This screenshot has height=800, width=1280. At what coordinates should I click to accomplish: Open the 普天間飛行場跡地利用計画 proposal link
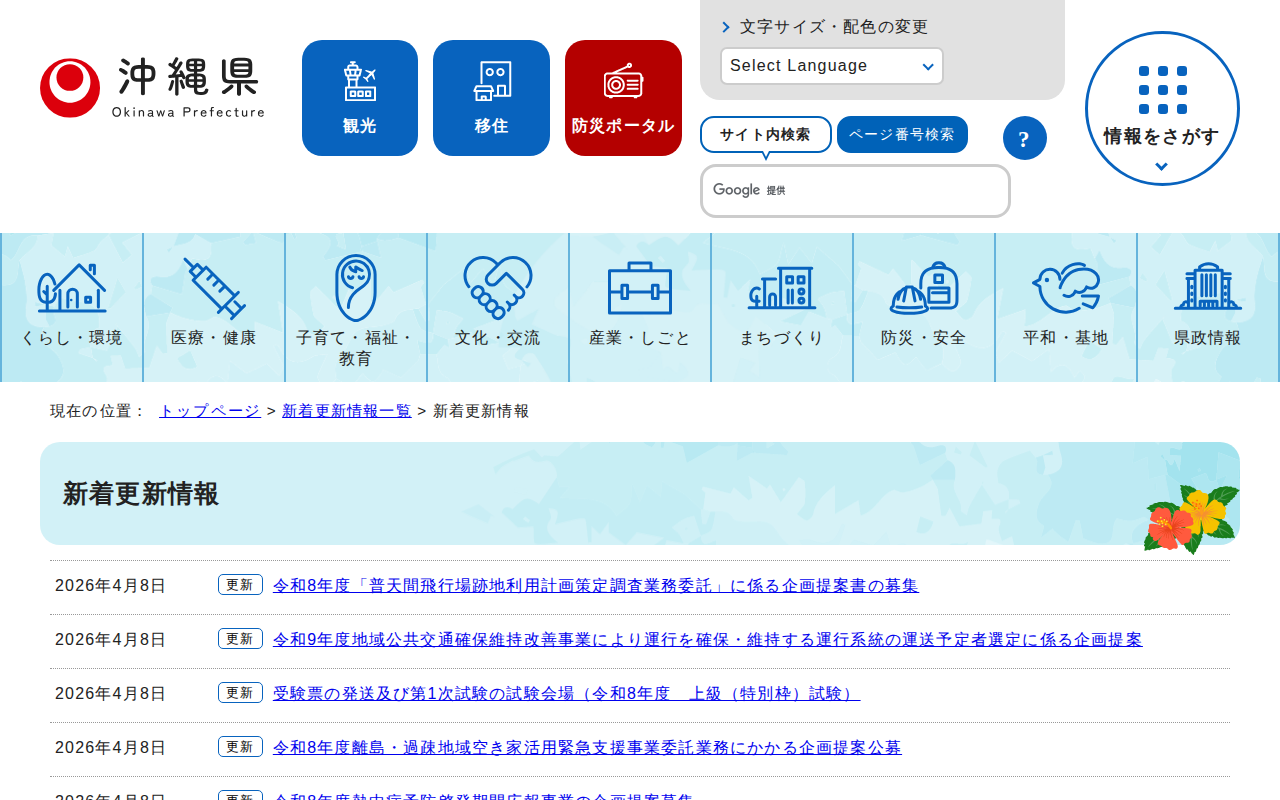point(595,586)
